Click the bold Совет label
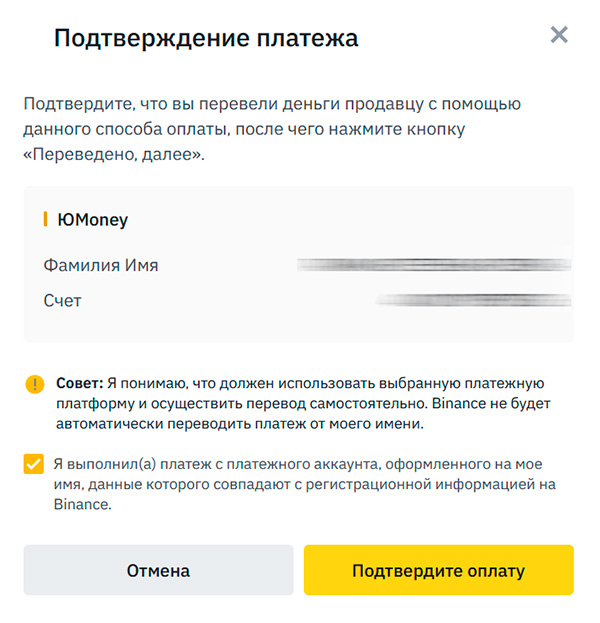This screenshot has height=623, width=600. click(79, 383)
